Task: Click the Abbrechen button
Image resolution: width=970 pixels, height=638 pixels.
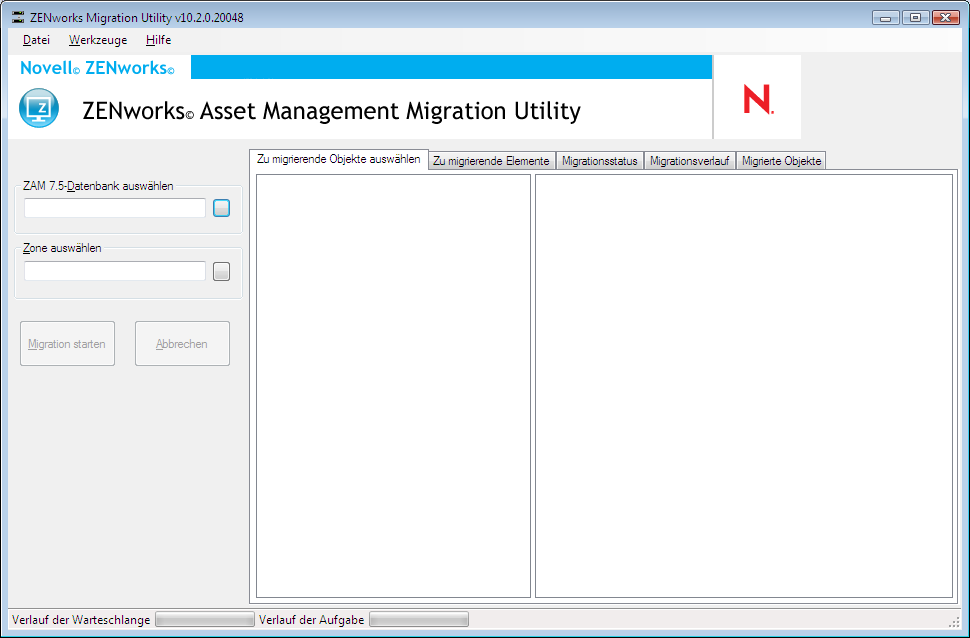Action: click(x=182, y=343)
